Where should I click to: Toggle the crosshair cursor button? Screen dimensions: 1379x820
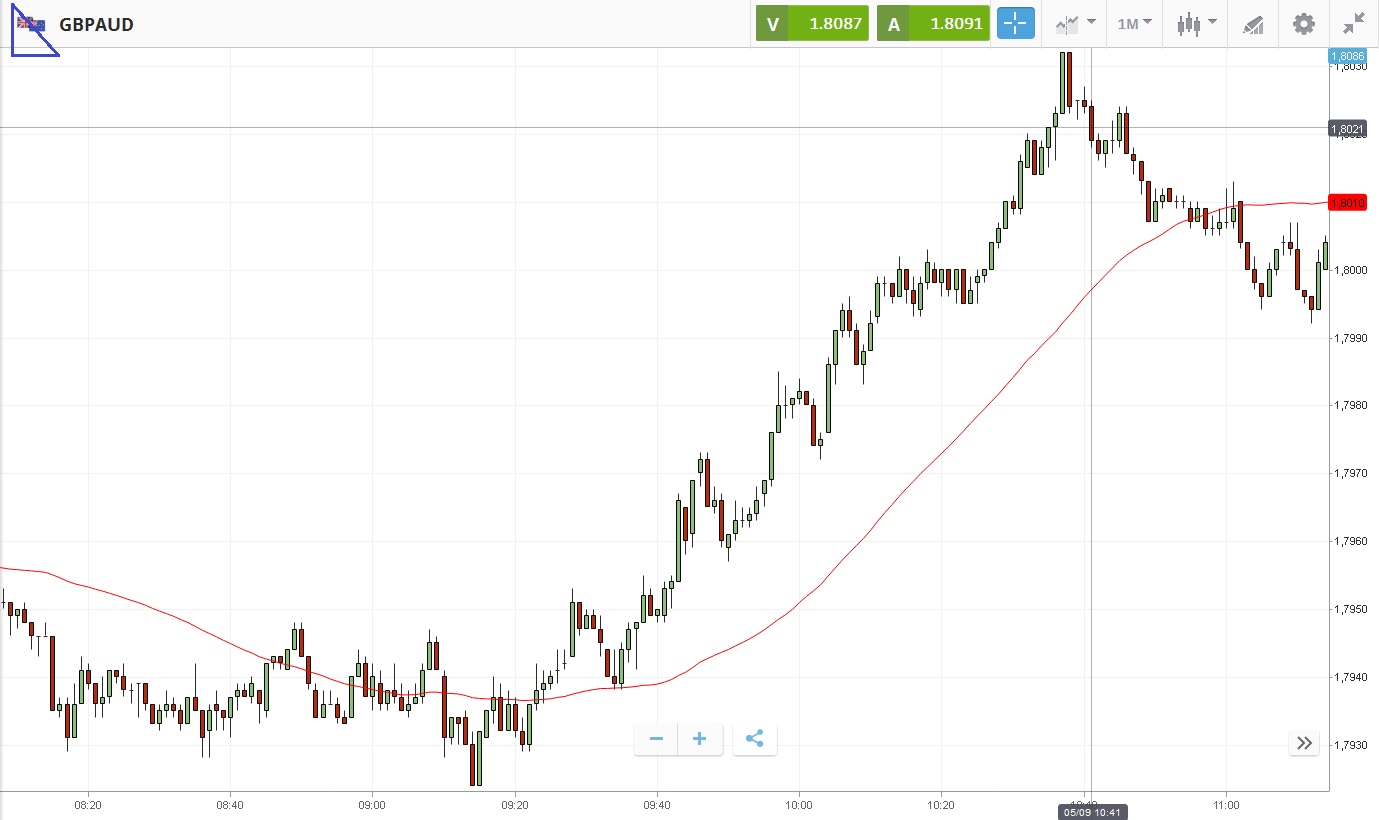(1015, 24)
